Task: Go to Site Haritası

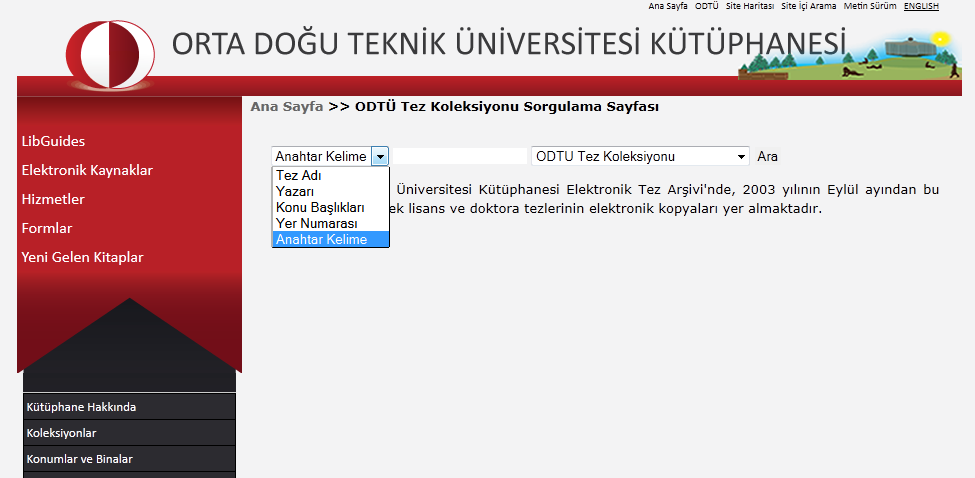Action: pos(750,6)
